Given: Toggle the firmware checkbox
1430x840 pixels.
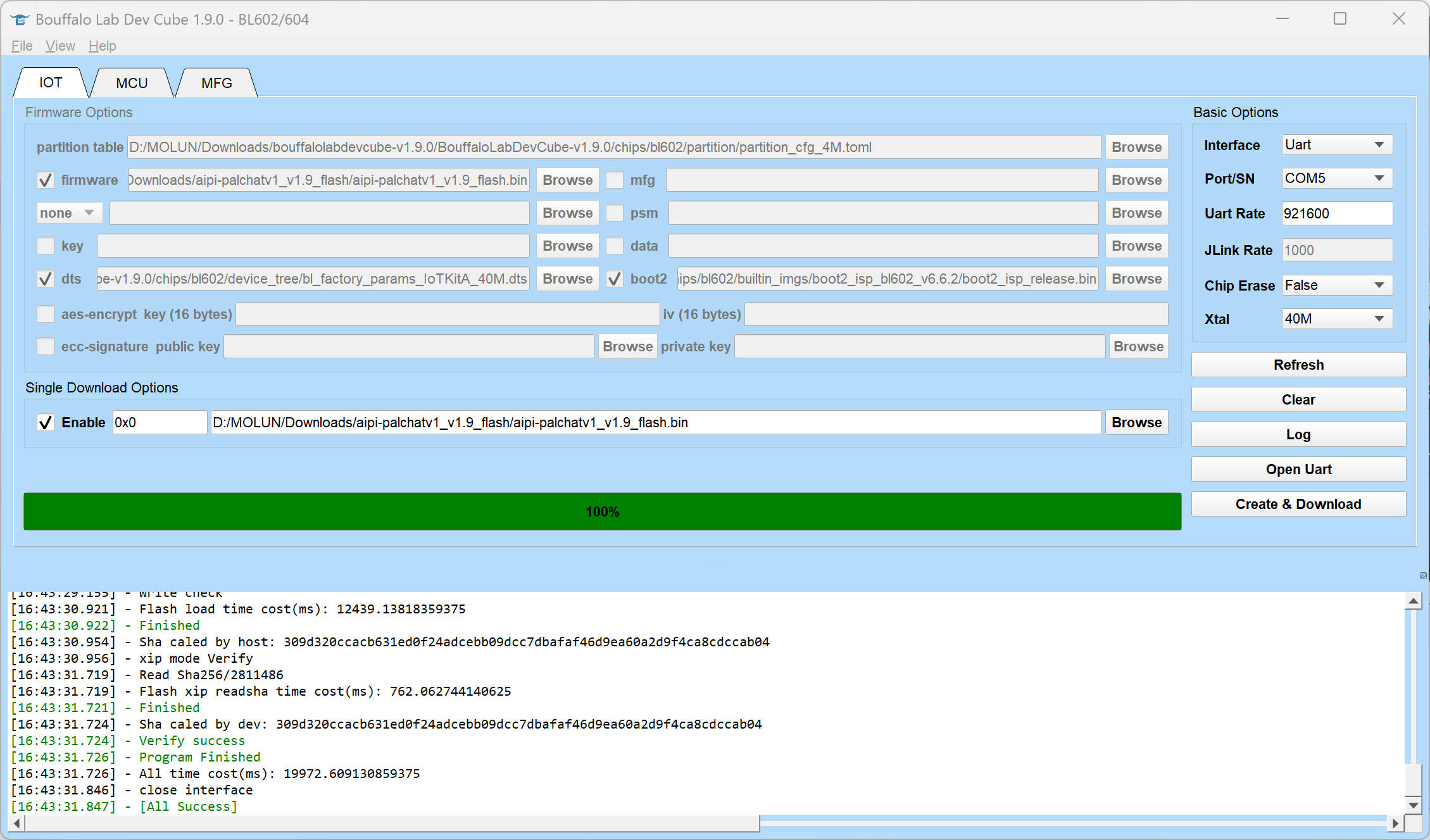Looking at the screenshot, I should point(46,180).
